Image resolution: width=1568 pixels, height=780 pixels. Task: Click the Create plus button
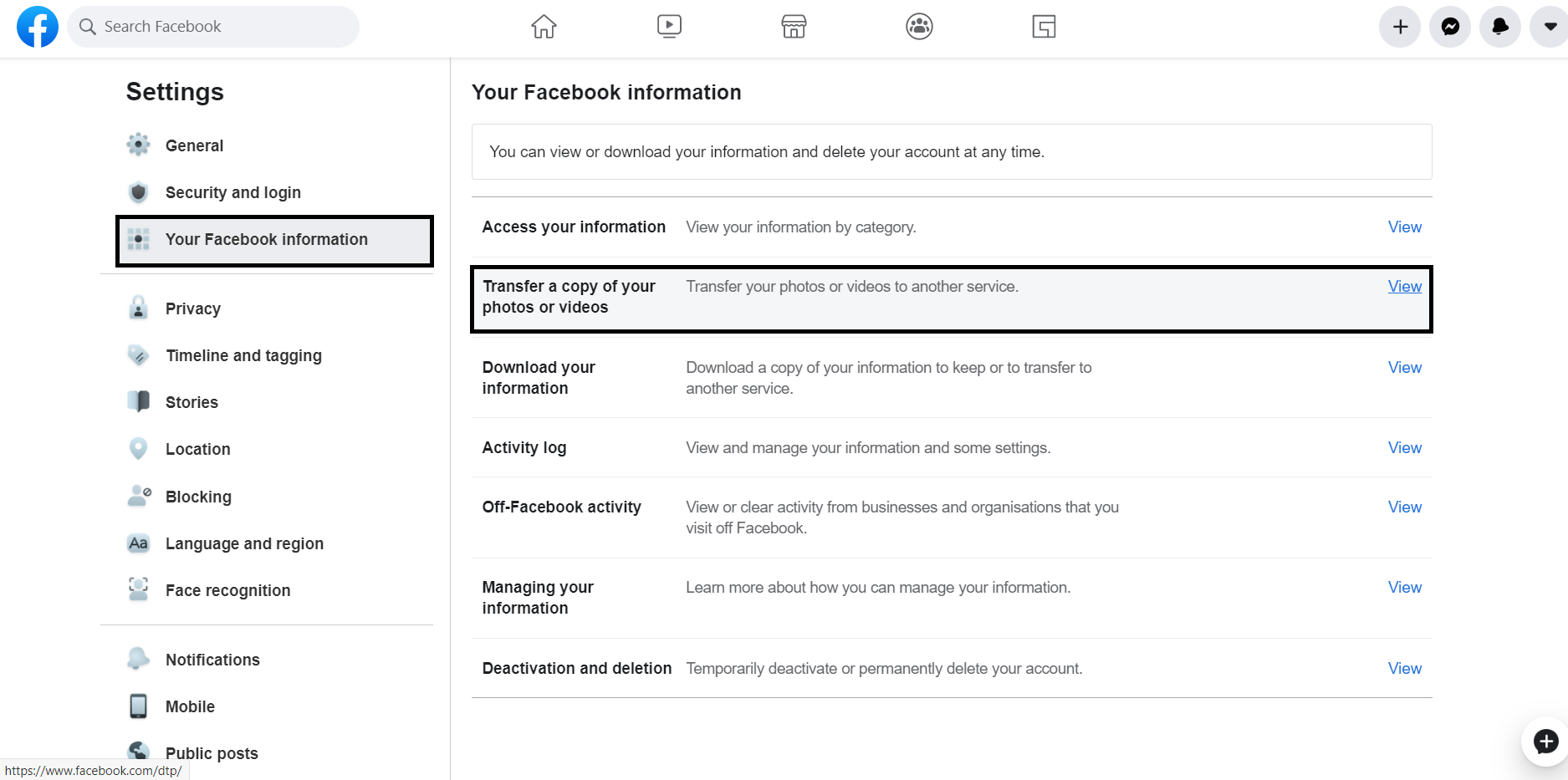point(1400,27)
